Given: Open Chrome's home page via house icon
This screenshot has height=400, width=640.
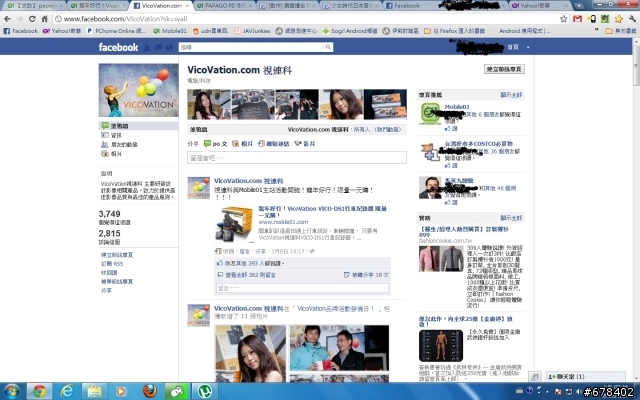Looking at the screenshot, I should click(x=44, y=19).
